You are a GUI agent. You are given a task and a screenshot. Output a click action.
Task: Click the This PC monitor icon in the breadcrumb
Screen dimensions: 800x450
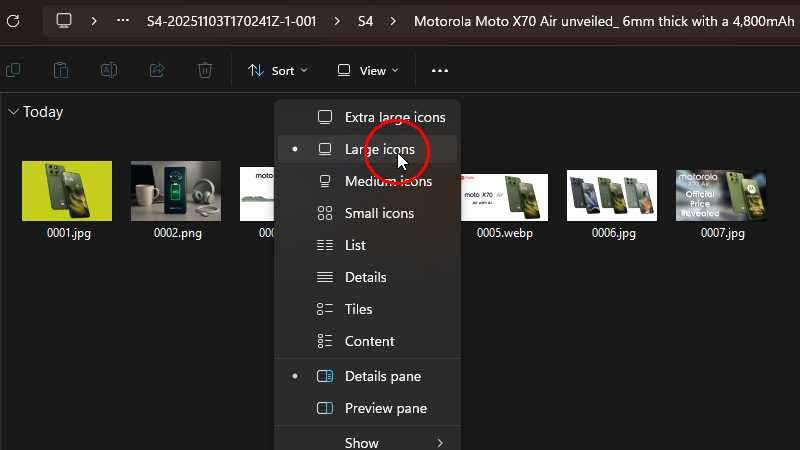pos(64,21)
